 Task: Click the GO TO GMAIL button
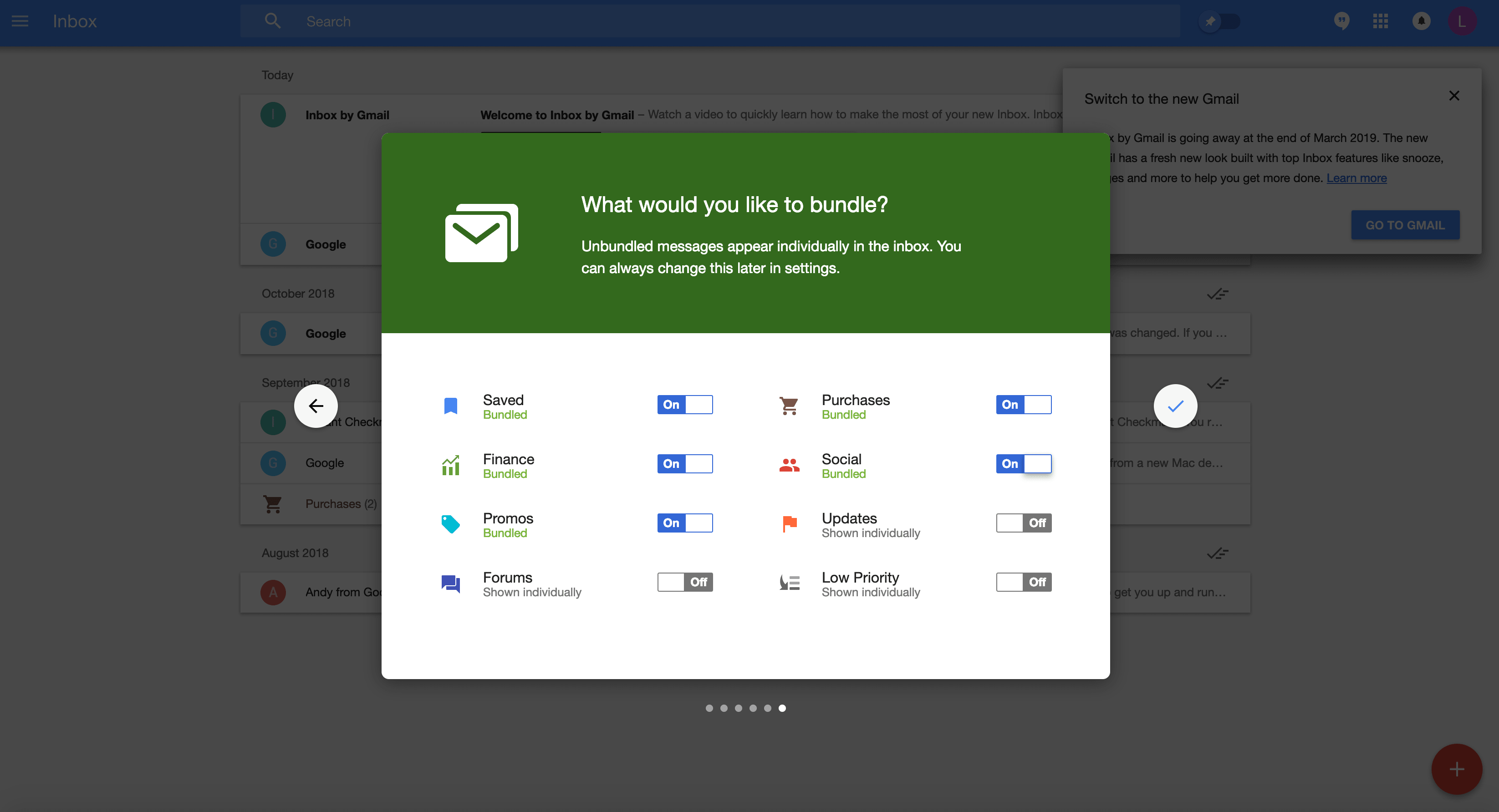tap(1404, 225)
